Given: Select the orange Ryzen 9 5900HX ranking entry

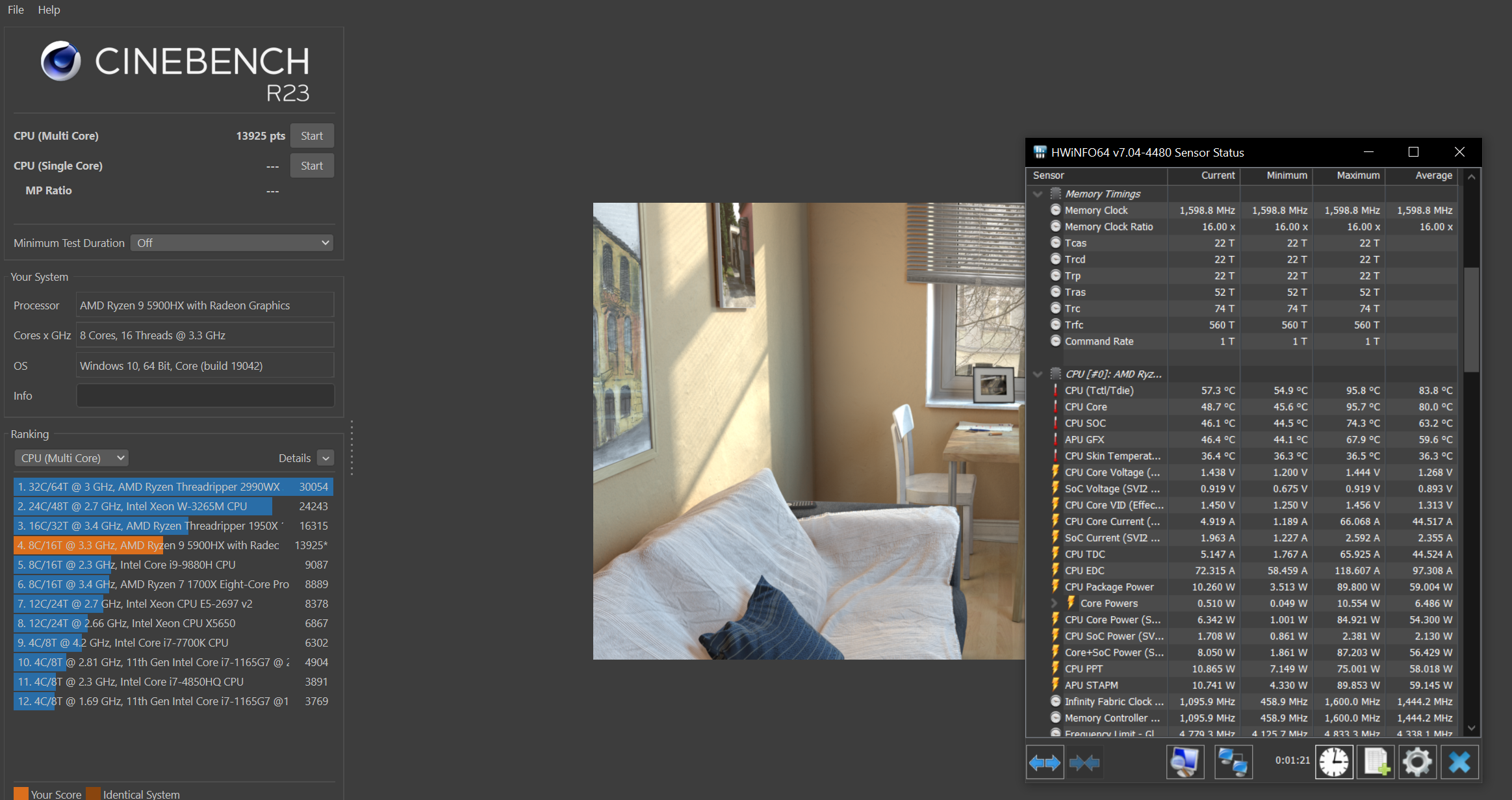Looking at the screenshot, I should click(x=173, y=545).
